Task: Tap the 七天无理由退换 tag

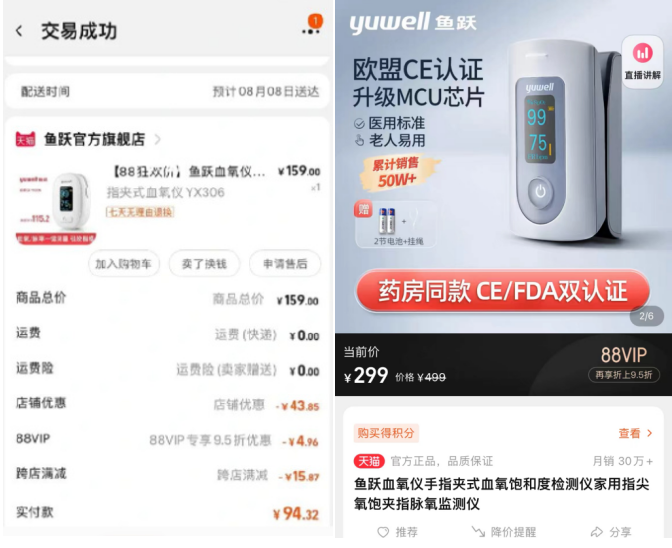Action: pos(140,212)
